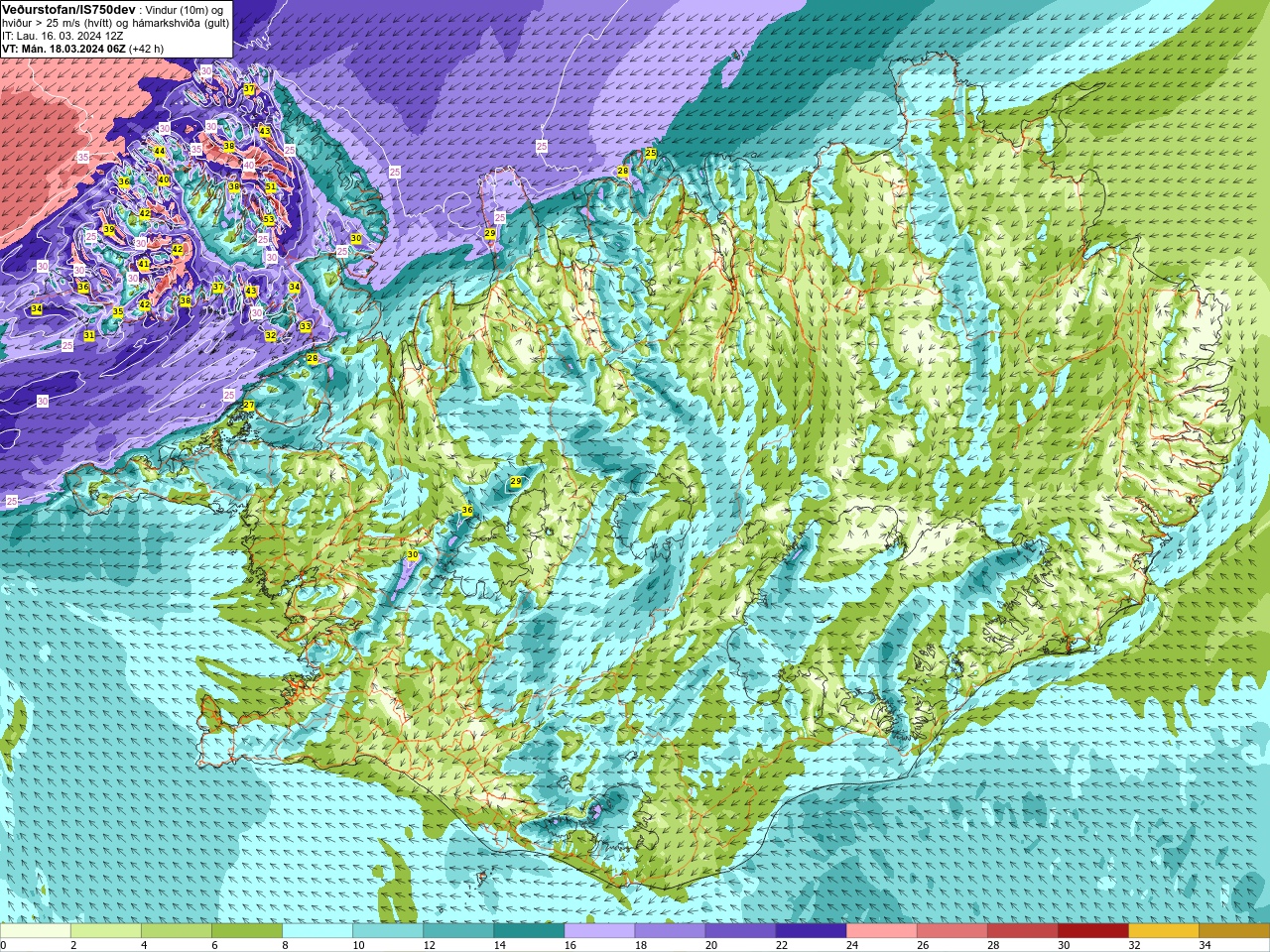The height and width of the screenshot is (952, 1270).
Task: Pick the 4–6 m/s light green legend swatch
Action: (177, 931)
